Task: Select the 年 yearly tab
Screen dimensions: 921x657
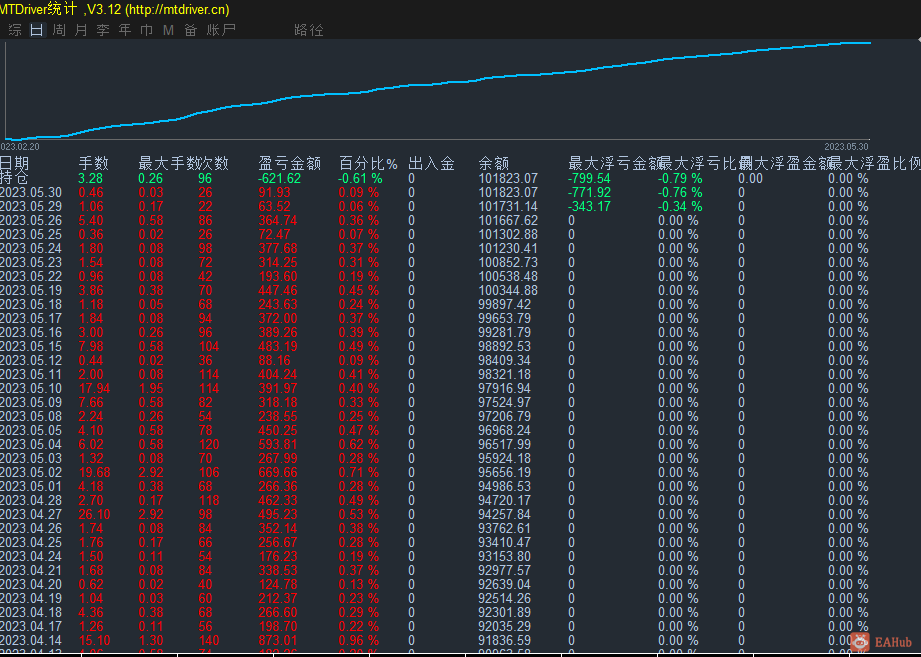Action: click(125, 30)
